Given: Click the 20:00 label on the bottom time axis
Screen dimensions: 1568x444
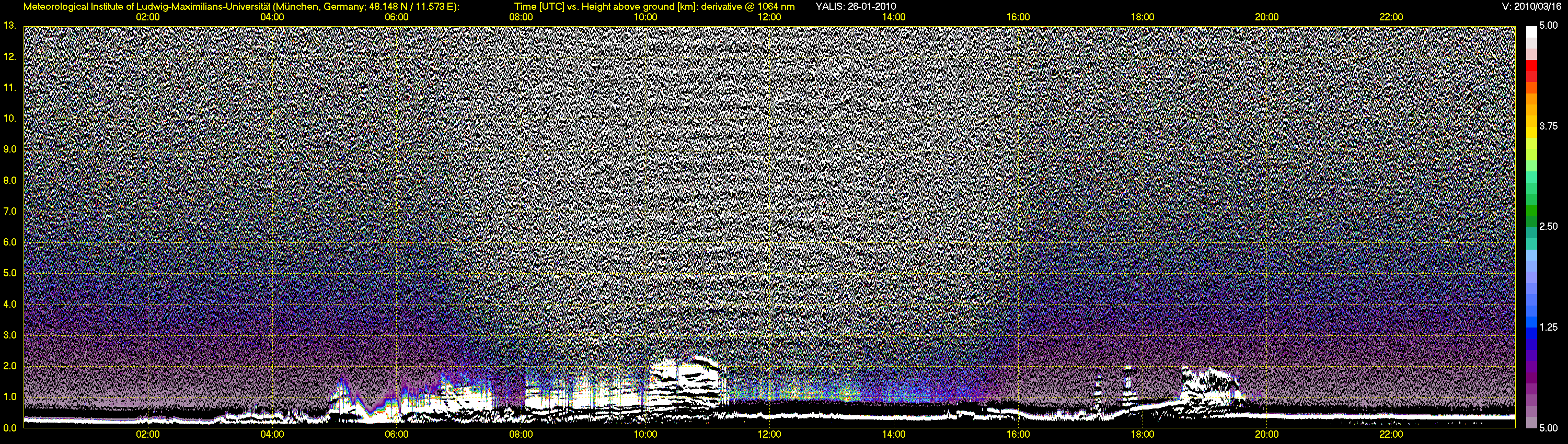Looking at the screenshot, I should pos(1267,434).
